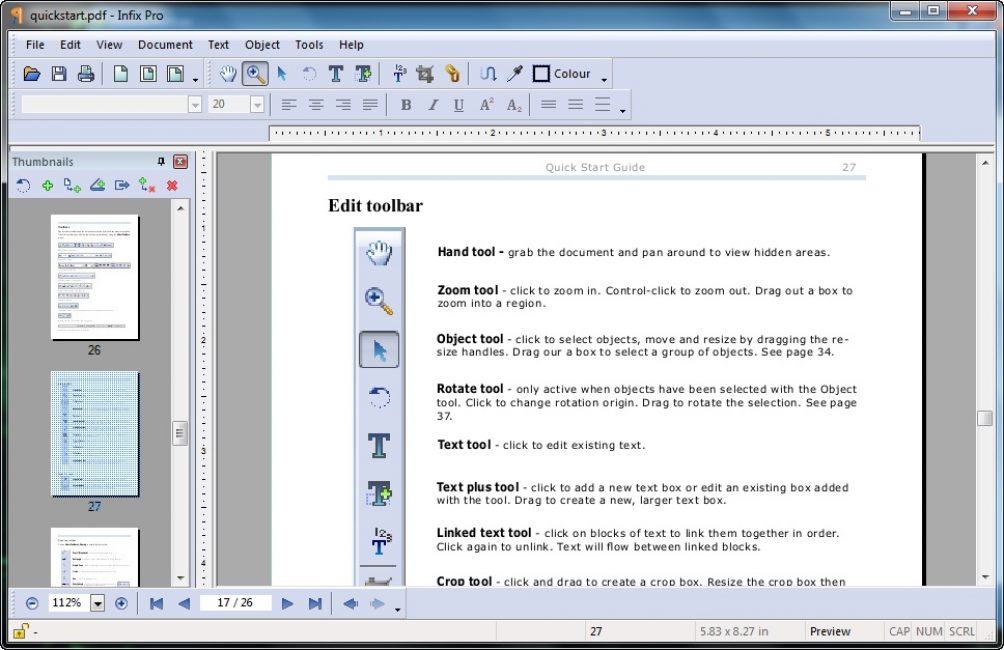Expand text formatting toolbar options arrow

[622, 111]
